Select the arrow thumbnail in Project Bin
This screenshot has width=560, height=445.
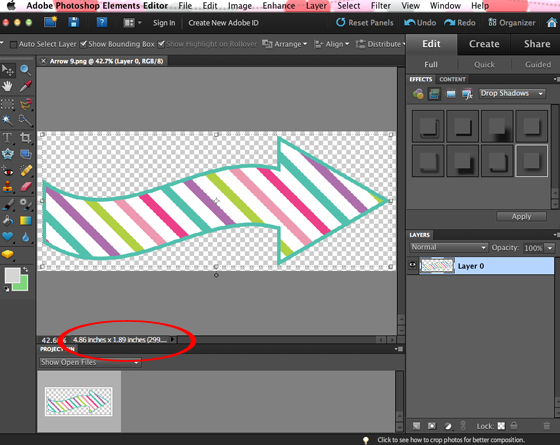coord(79,401)
